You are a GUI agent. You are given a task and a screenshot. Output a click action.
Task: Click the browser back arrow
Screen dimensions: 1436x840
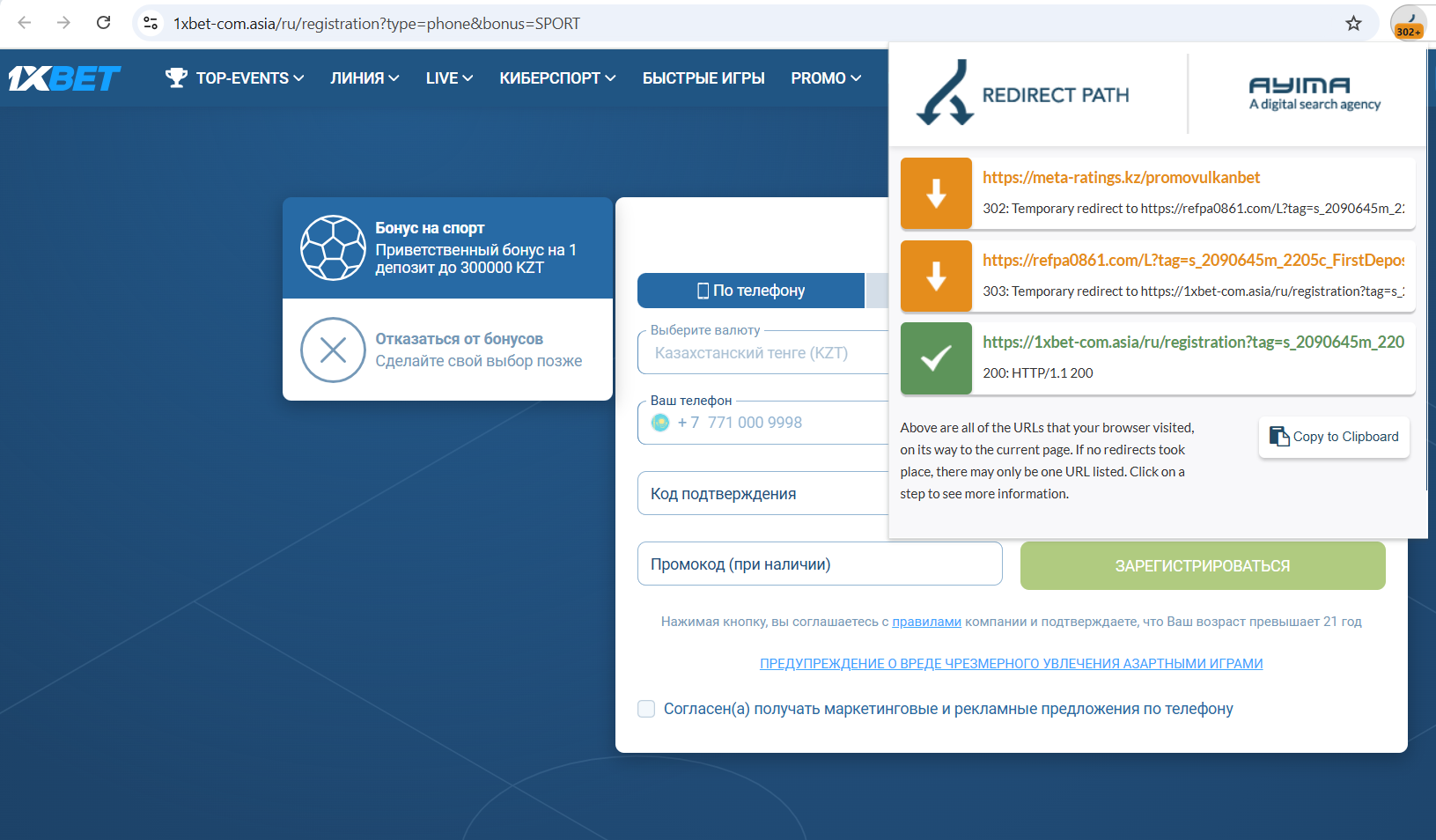point(25,23)
